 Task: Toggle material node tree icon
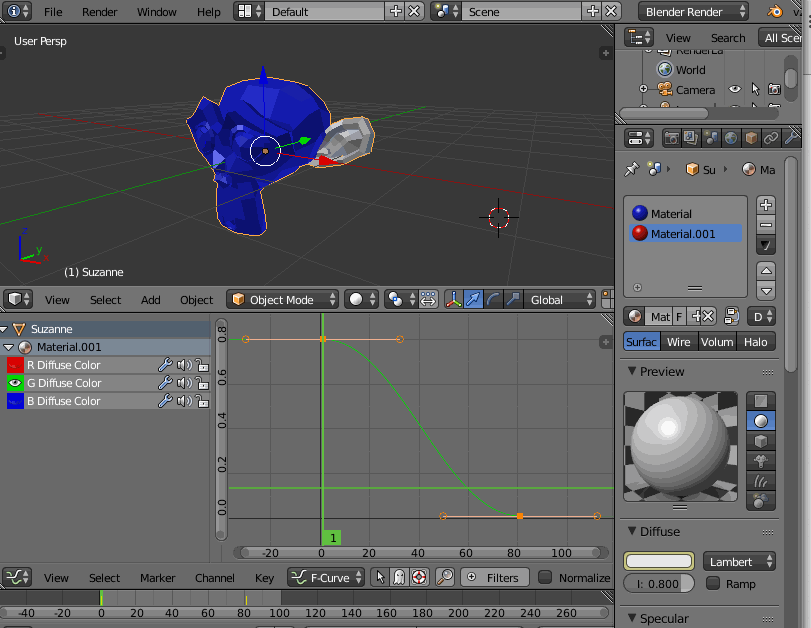pyautogui.click(x=731, y=316)
